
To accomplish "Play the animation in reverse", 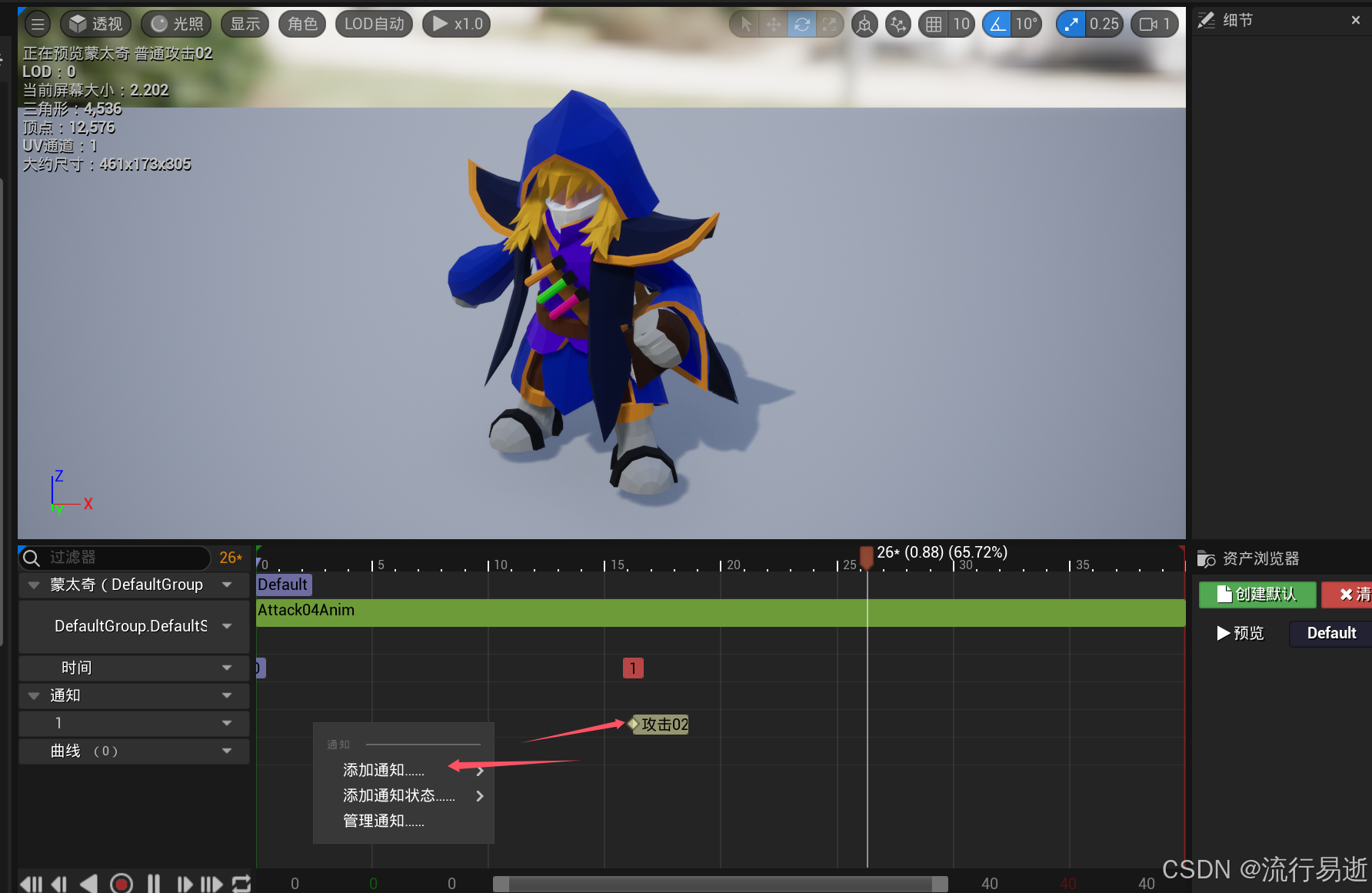I will pos(88,884).
